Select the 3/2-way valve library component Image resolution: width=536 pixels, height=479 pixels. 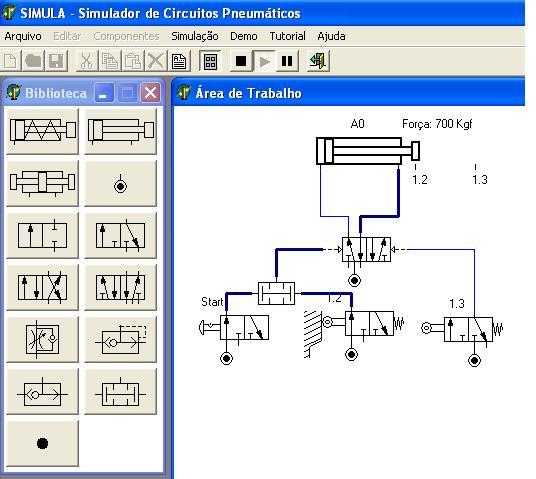[x=120, y=235]
